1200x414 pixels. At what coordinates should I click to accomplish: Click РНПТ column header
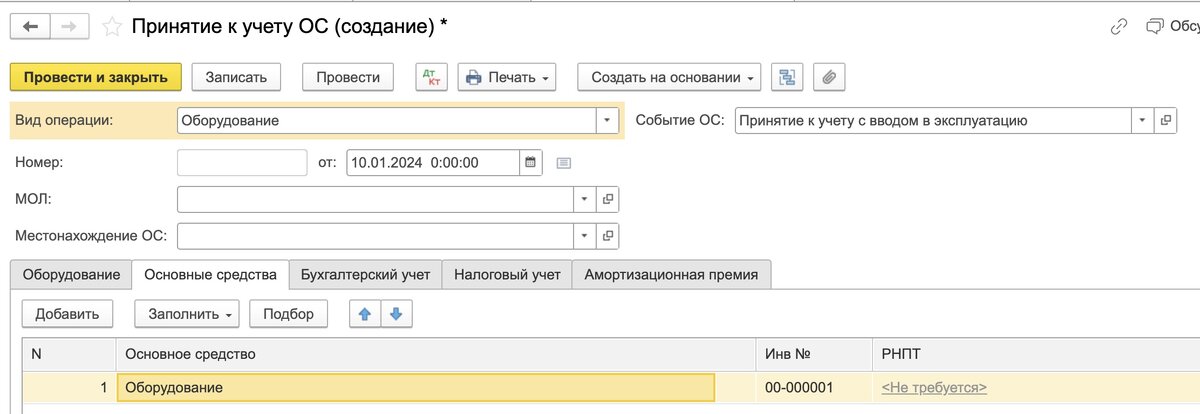[1036, 354]
